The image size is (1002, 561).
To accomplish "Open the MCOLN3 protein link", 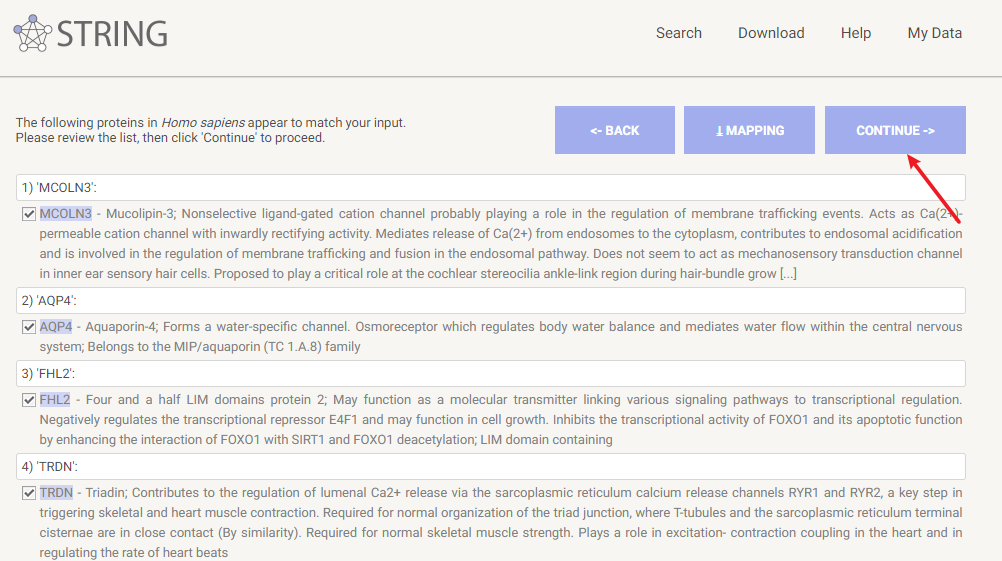I will pos(66,214).
